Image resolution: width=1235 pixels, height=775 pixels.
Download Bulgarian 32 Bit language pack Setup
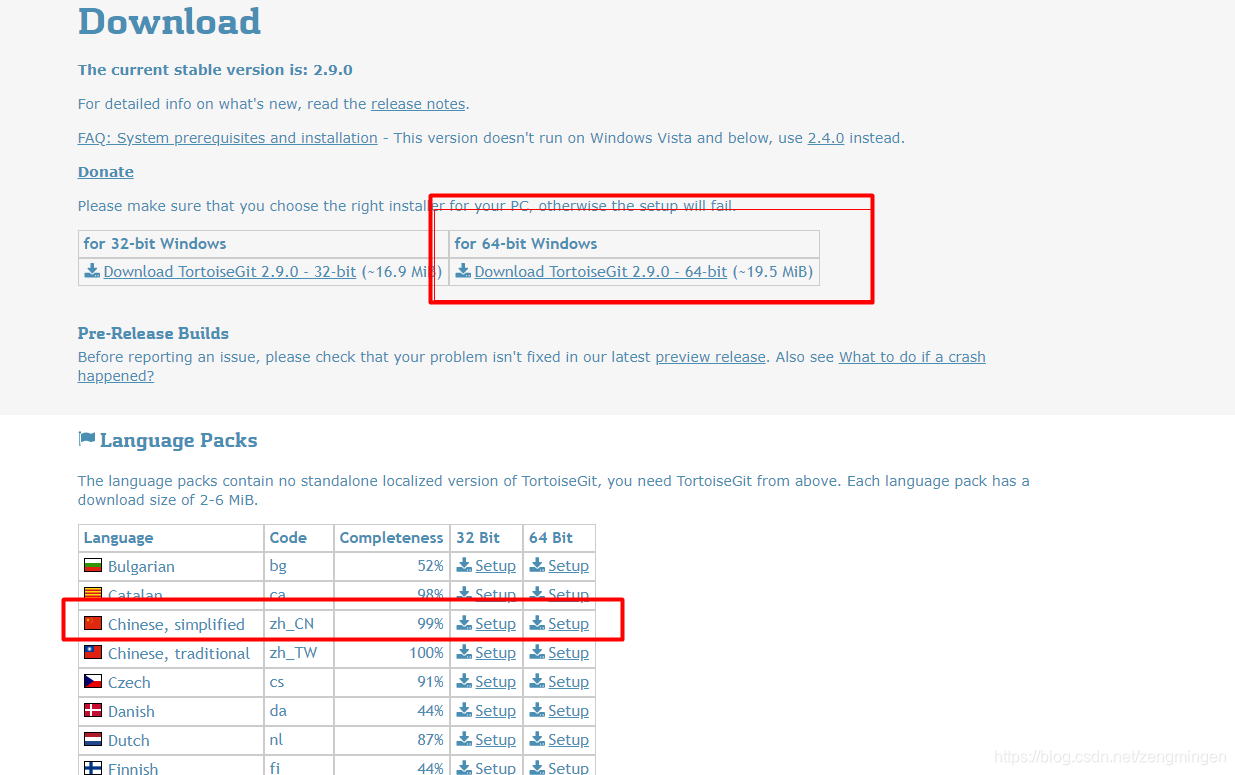click(495, 566)
